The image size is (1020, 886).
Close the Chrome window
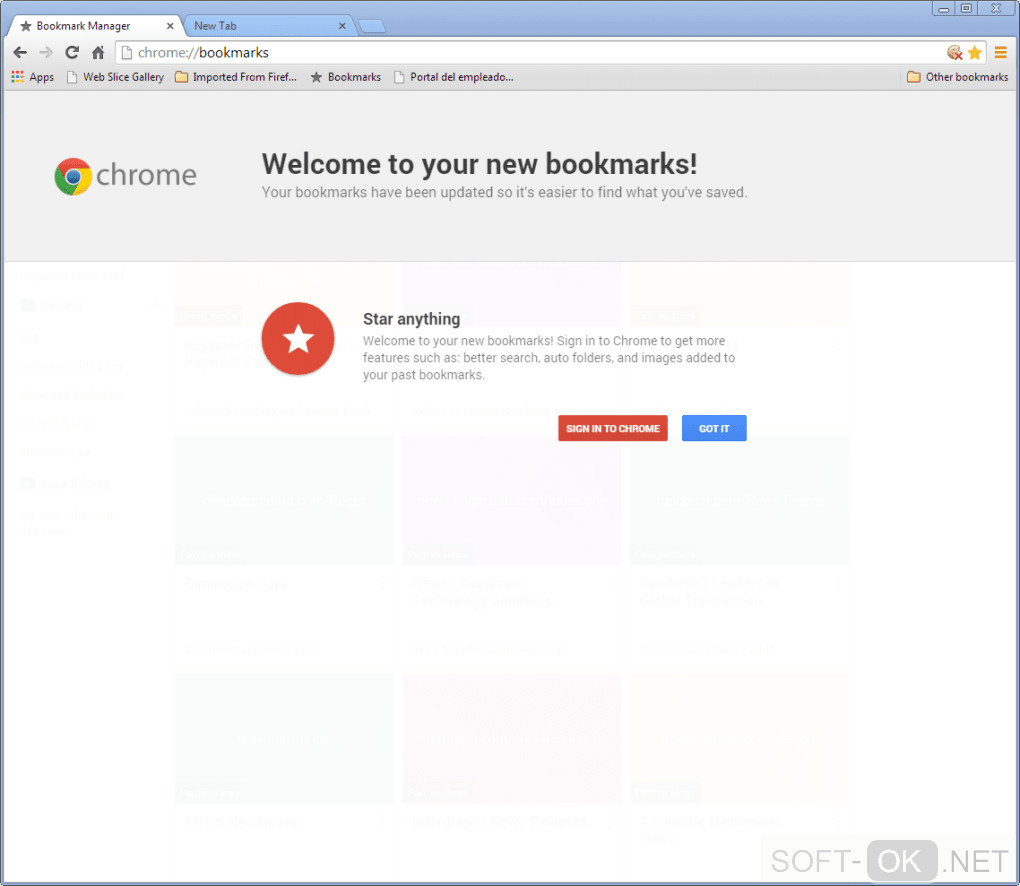pyautogui.click(x=996, y=8)
